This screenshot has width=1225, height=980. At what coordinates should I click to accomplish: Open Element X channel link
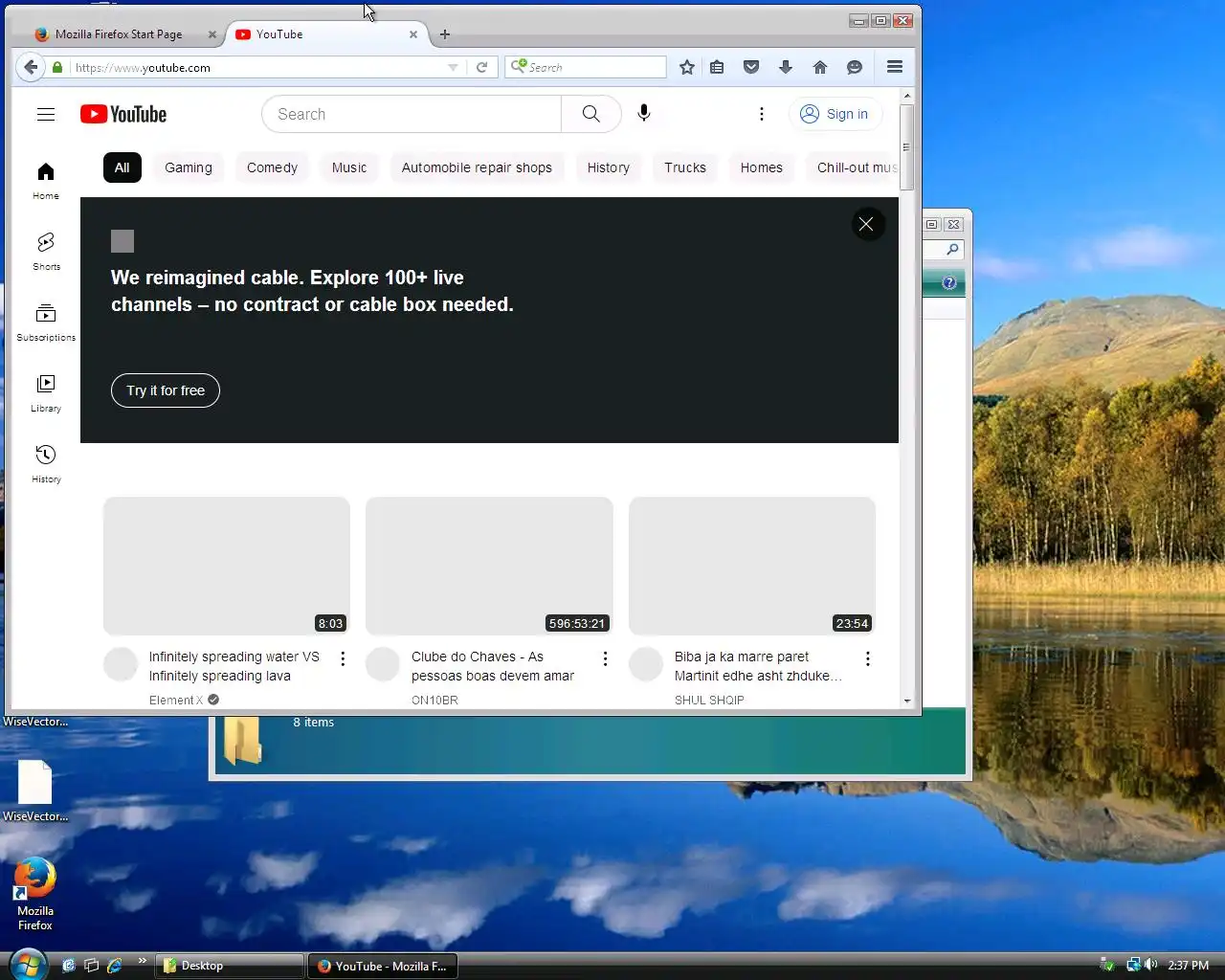(176, 701)
